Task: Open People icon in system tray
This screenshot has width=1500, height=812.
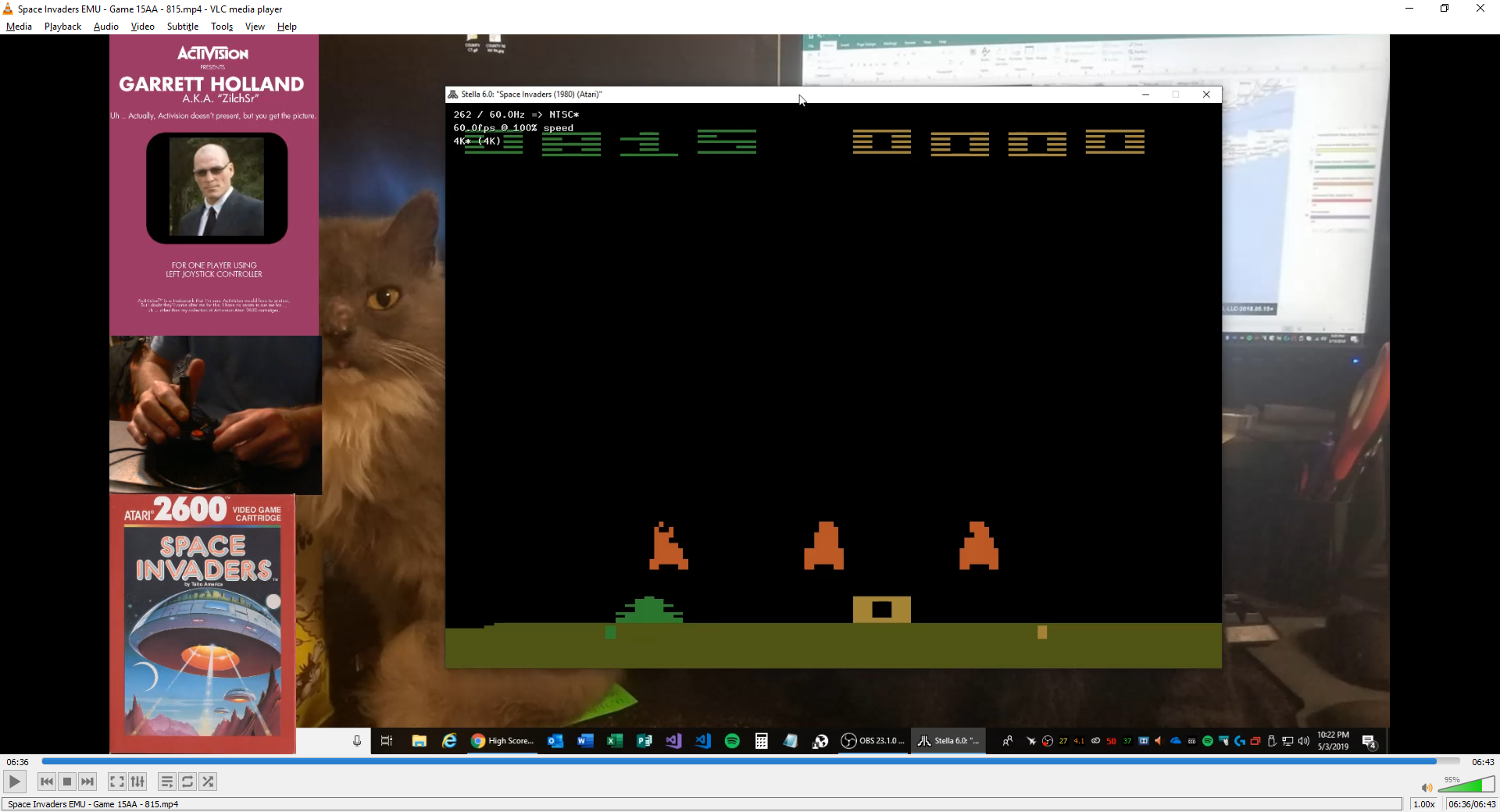Action: point(1008,741)
